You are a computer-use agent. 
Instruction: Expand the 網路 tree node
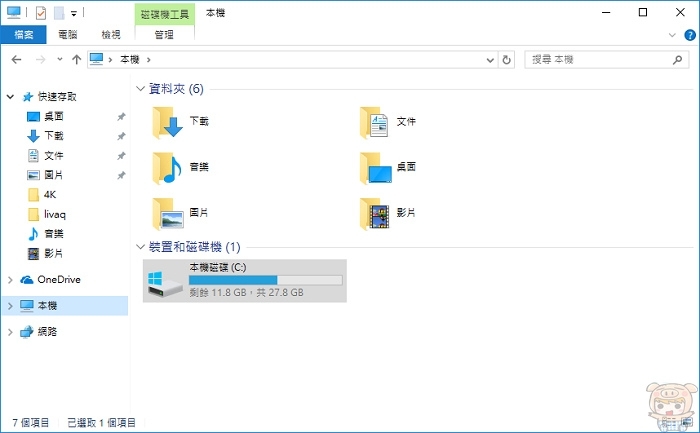[x=10, y=332]
